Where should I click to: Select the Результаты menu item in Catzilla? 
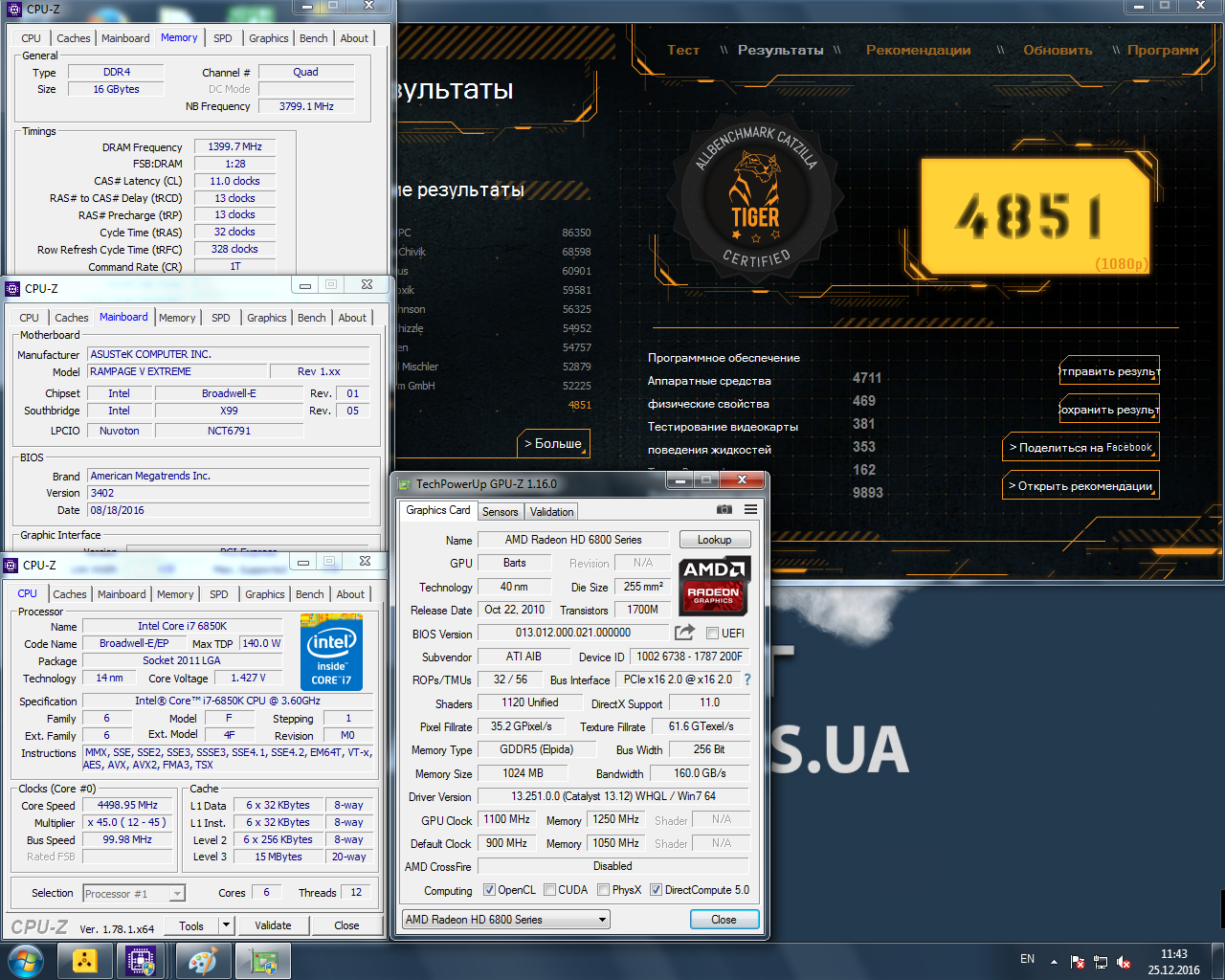(x=780, y=50)
